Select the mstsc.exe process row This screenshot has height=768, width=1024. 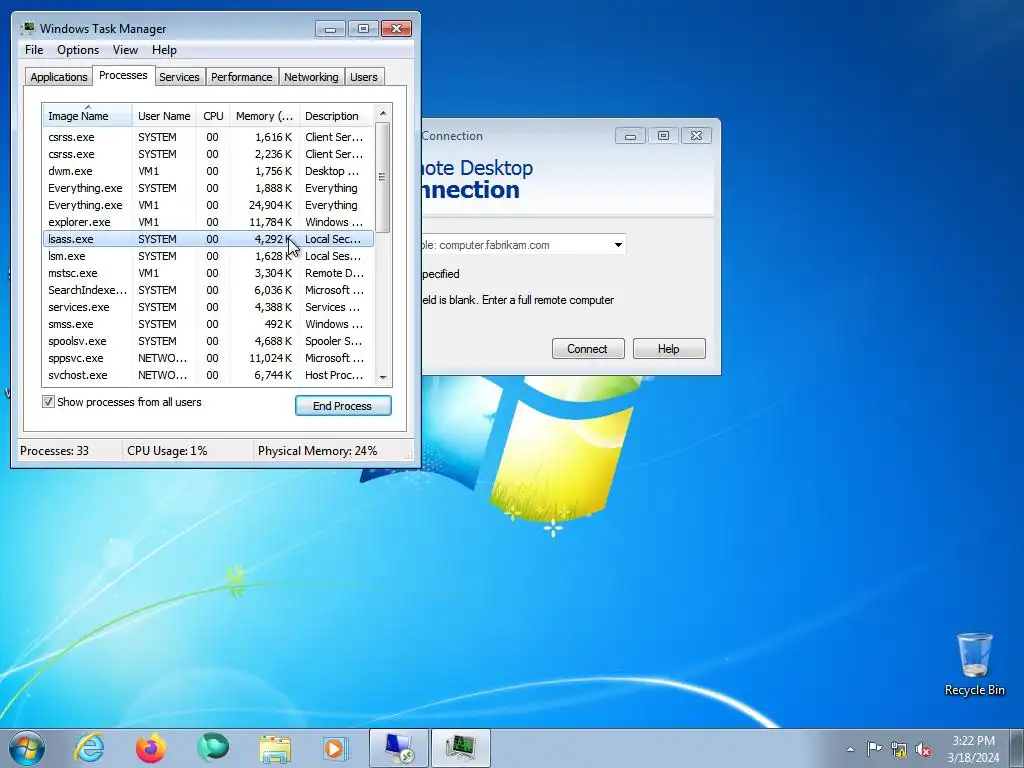pyautogui.click(x=208, y=273)
